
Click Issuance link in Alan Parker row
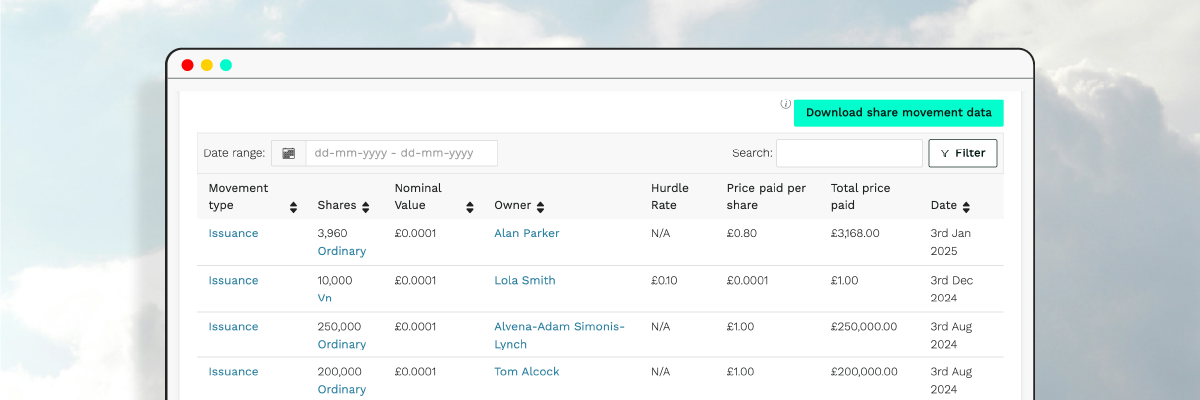pos(233,233)
